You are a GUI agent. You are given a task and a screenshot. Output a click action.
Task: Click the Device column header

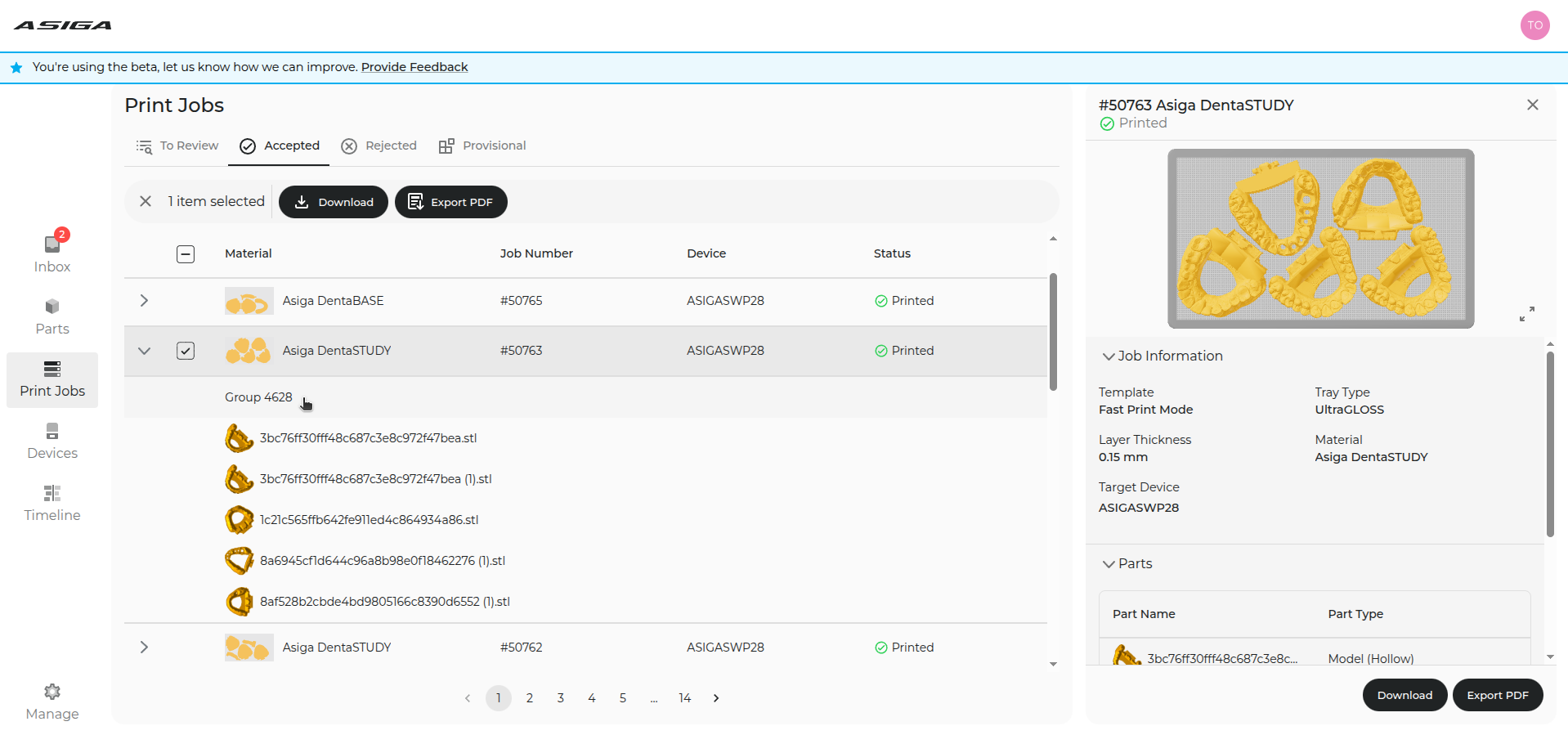(x=706, y=253)
